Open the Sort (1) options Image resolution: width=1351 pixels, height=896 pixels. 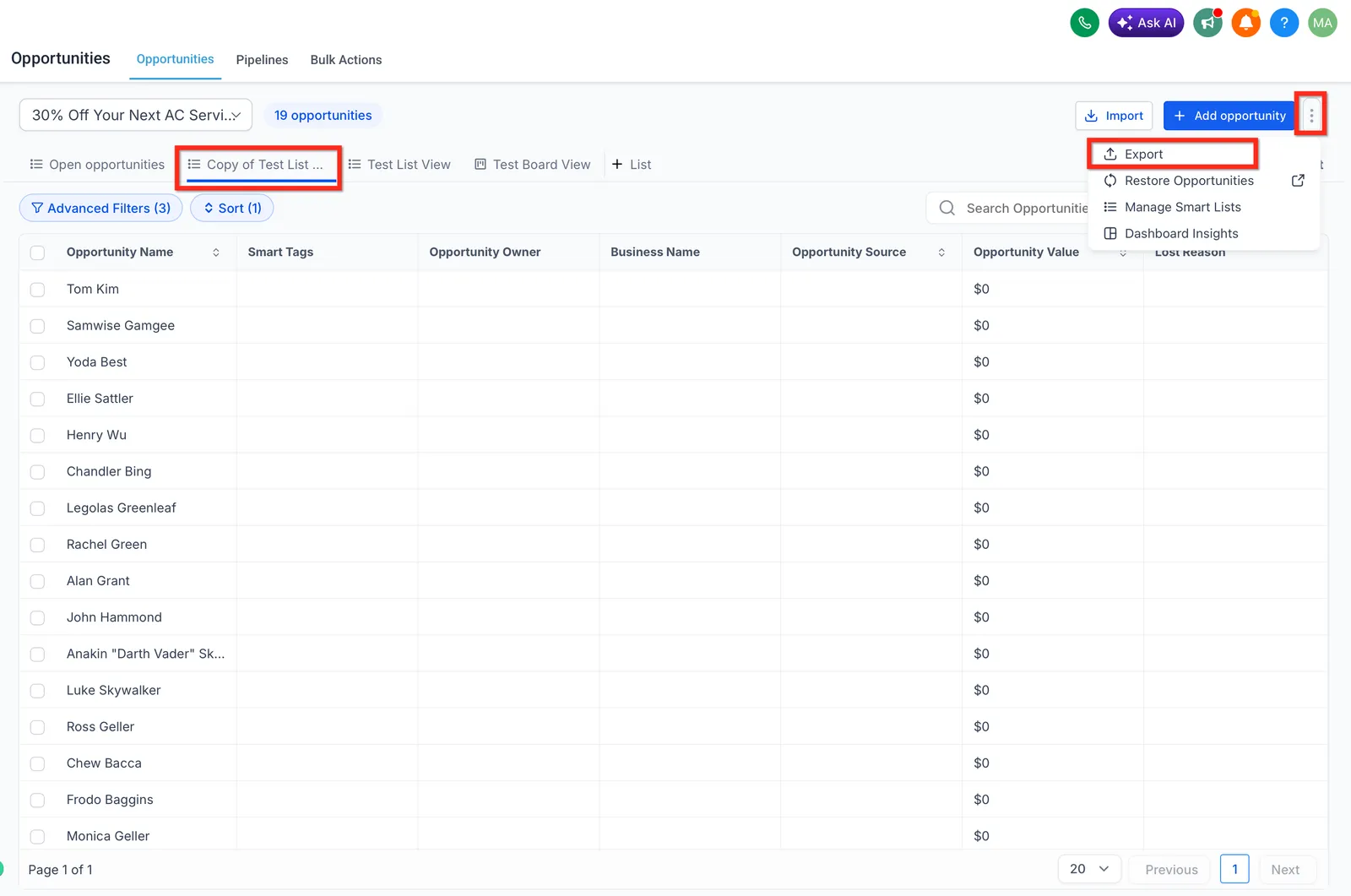(x=232, y=208)
